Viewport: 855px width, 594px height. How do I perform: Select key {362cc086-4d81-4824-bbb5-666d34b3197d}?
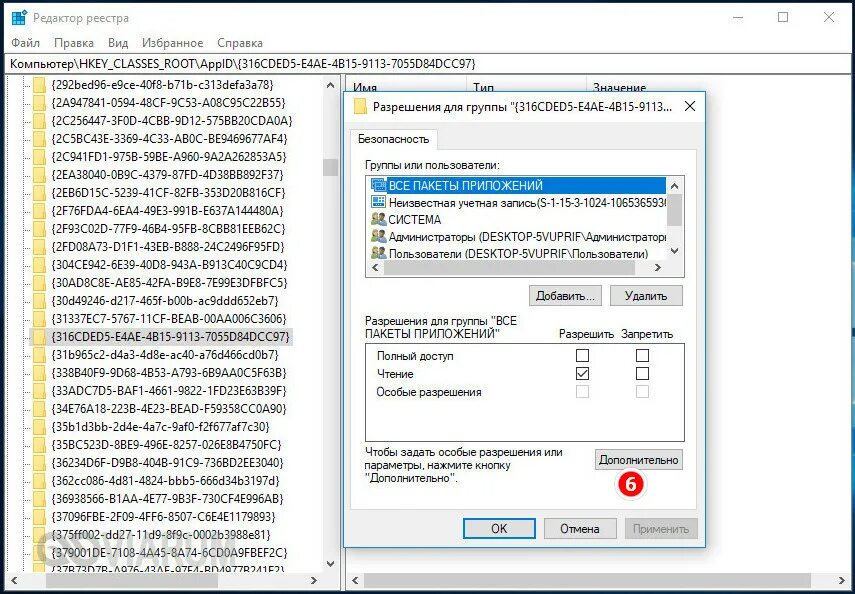pos(166,481)
